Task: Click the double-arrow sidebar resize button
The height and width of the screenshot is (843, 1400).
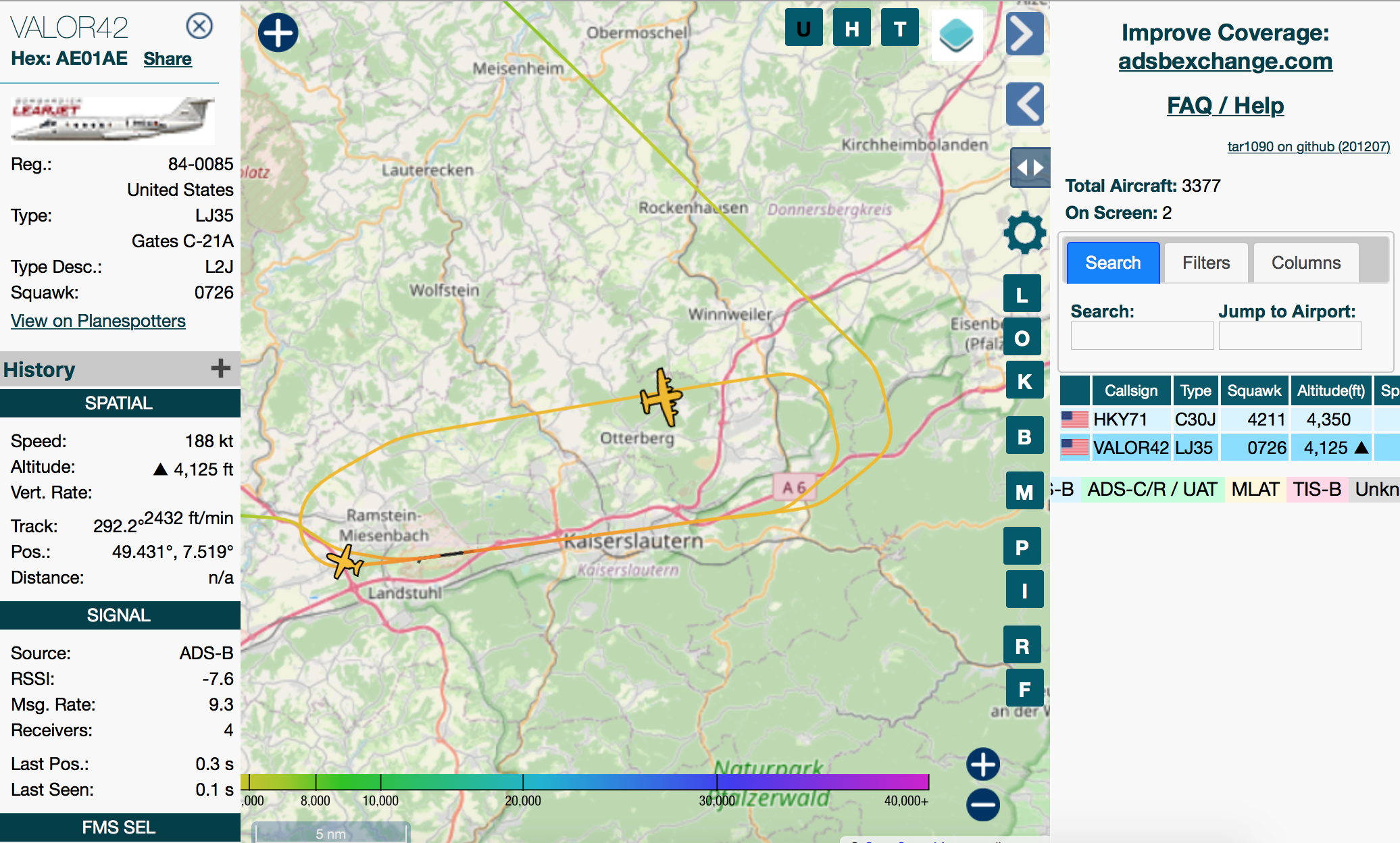Action: (x=1030, y=167)
